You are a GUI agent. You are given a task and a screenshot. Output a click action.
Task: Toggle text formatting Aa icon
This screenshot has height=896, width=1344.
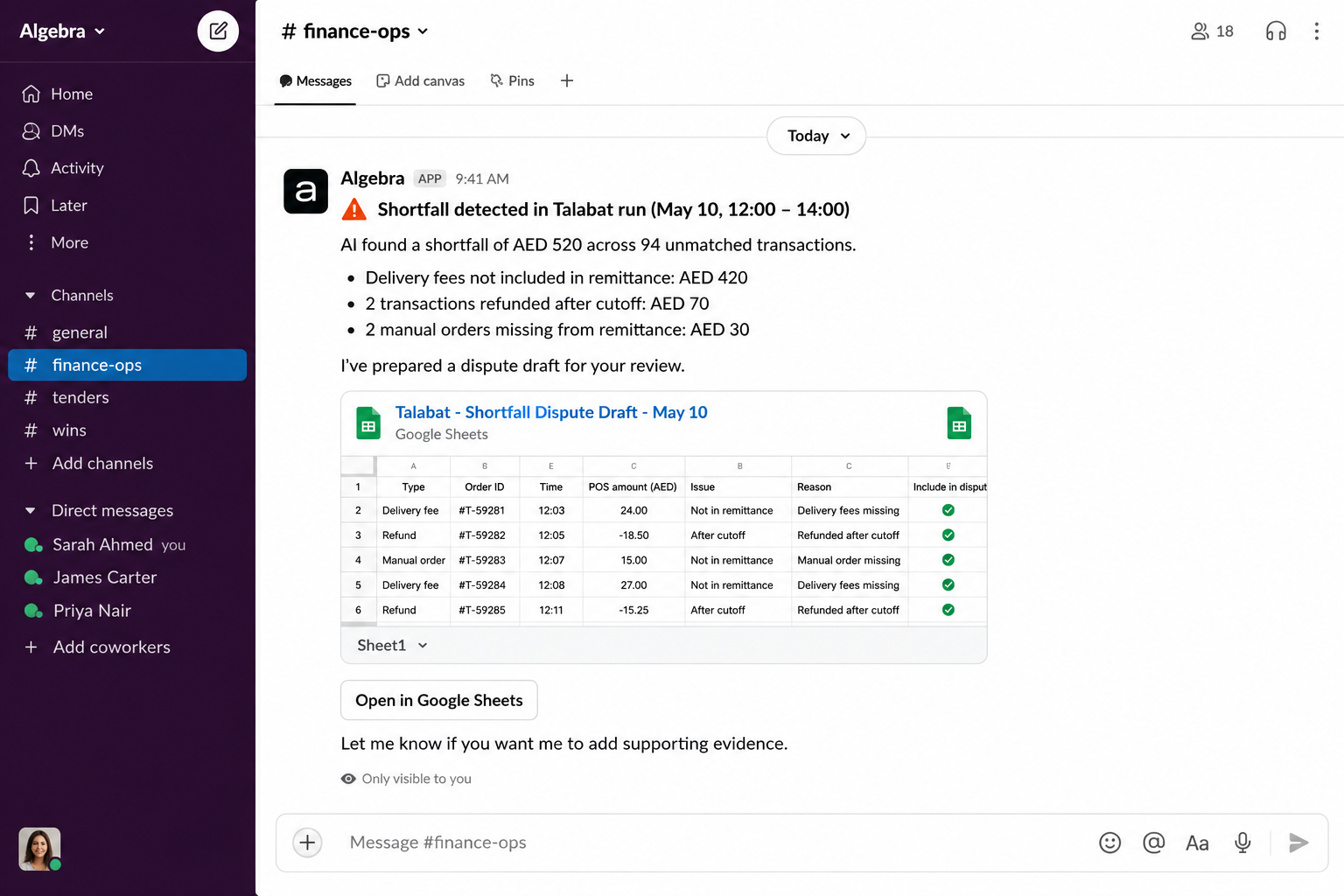(1197, 843)
